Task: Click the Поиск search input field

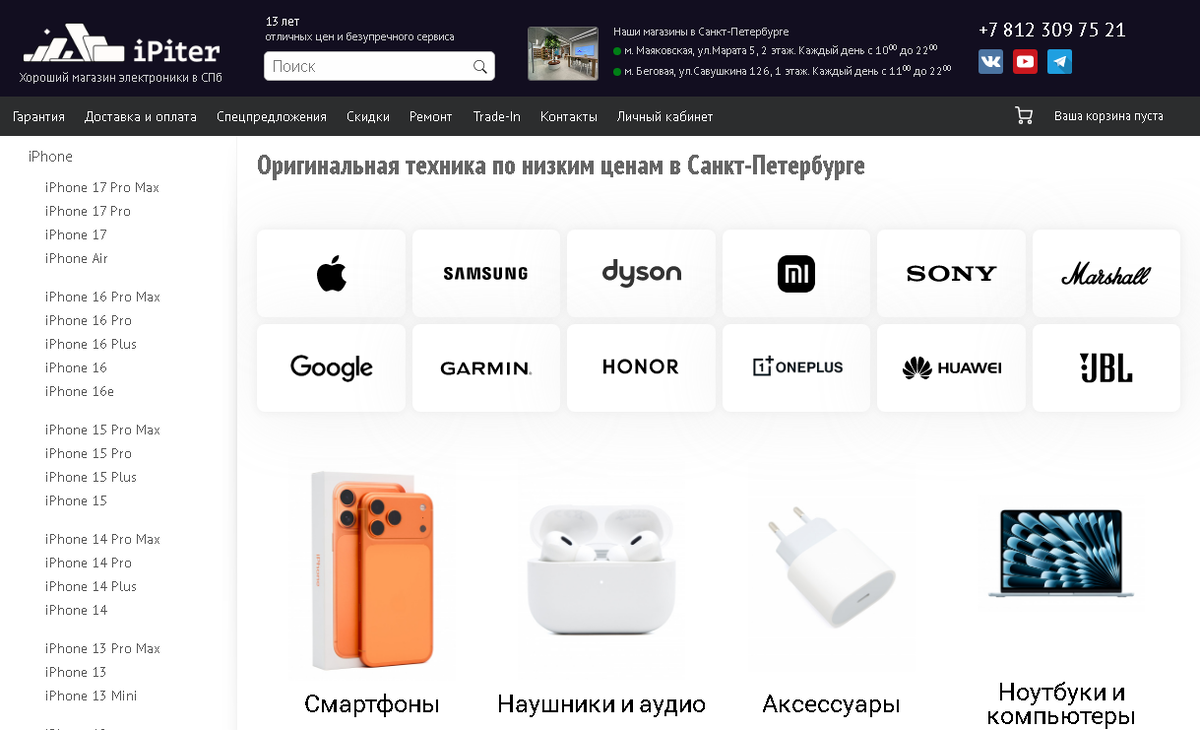Action: [367, 67]
